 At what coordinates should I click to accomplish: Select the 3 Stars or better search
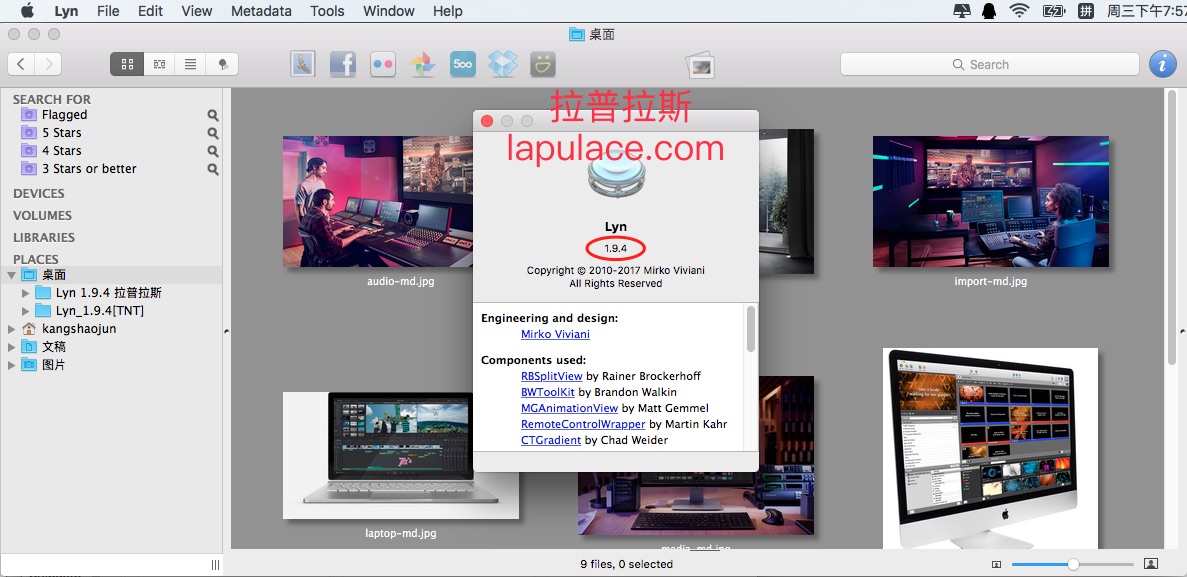tap(89, 169)
